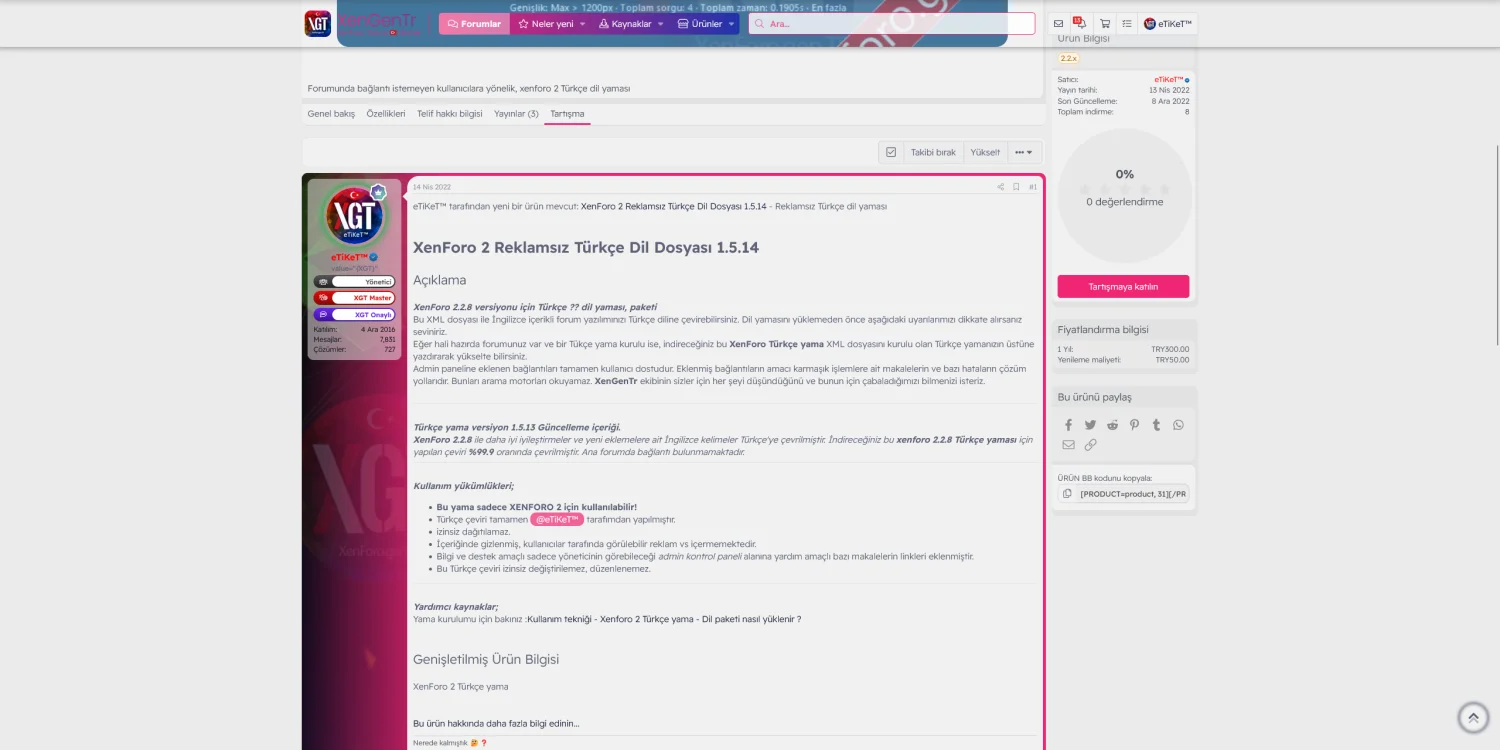Share product on Tumblr
Image resolution: width=1500 pixels, height=750 pixels.
tap(1156, 425)
